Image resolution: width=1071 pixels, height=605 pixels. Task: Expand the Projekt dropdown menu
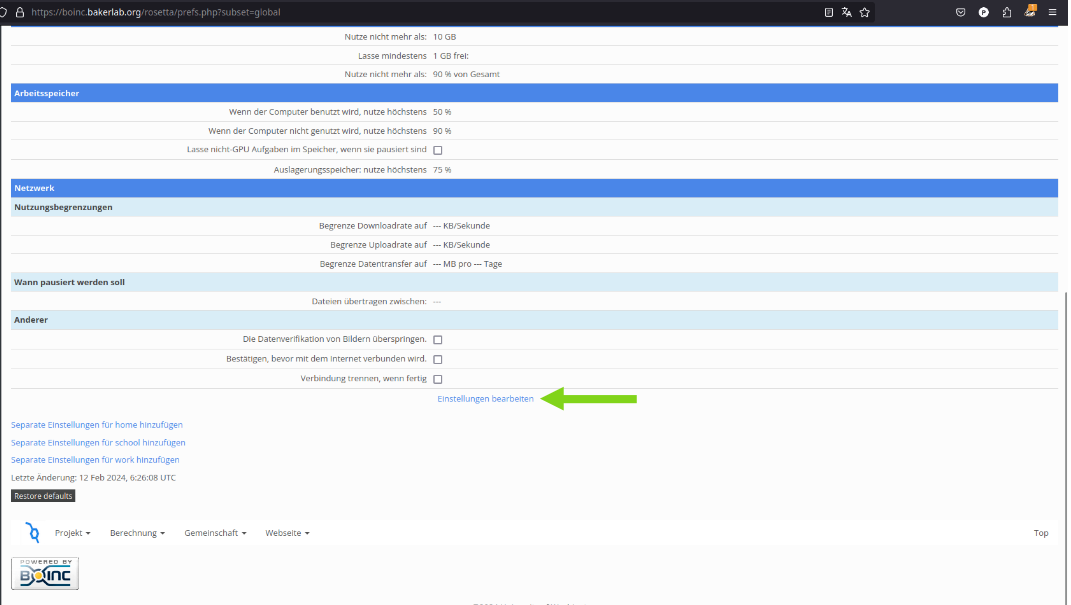tap(72, 533)
